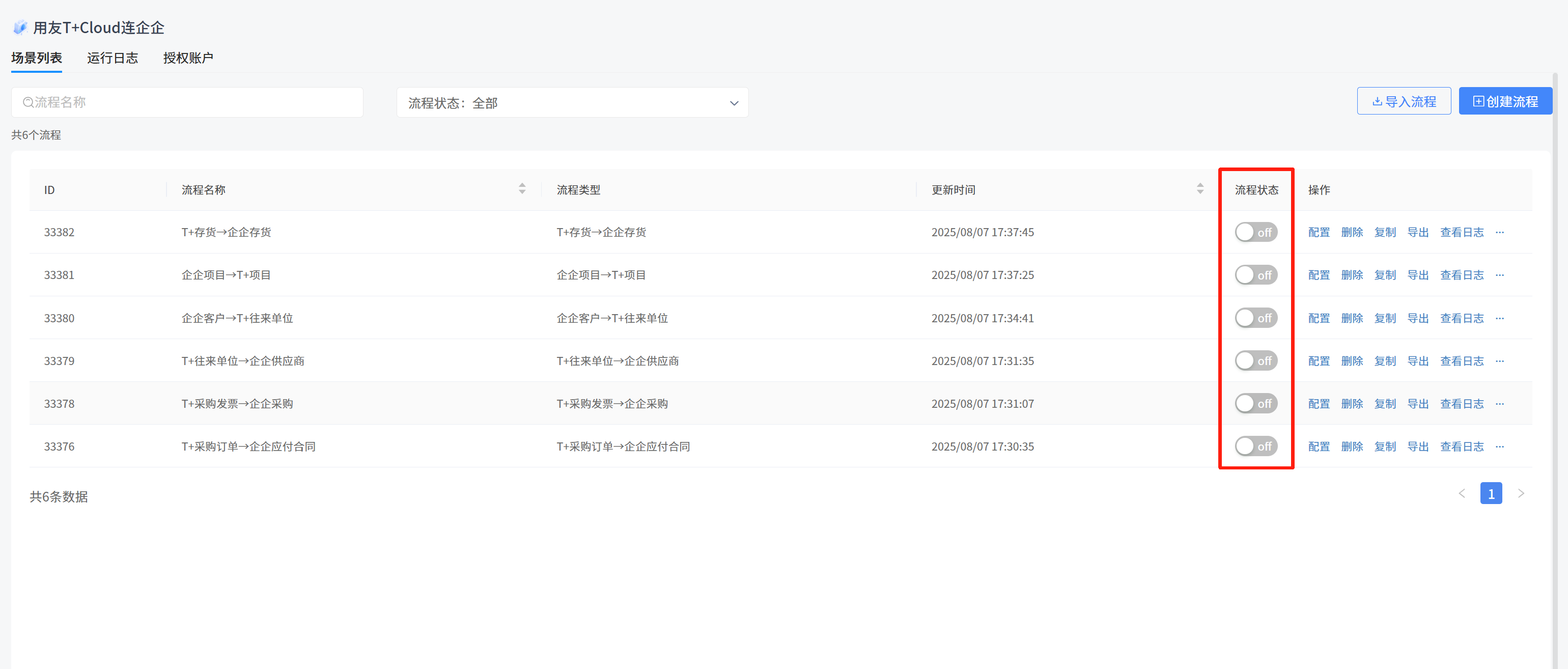Delete flow 33378 via 删除
1568x669 pixels.
(1352, 404)
